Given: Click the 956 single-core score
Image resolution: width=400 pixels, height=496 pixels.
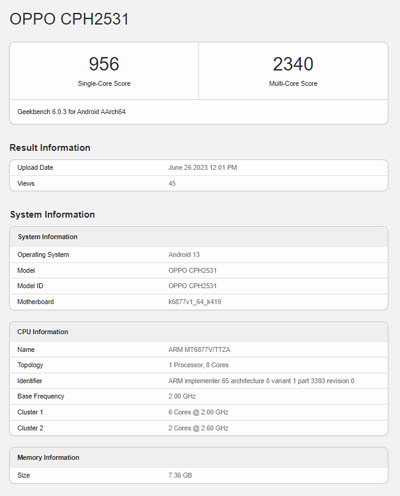Looking at the screenshot, I should pyautogui.click(x=104, y=64).
